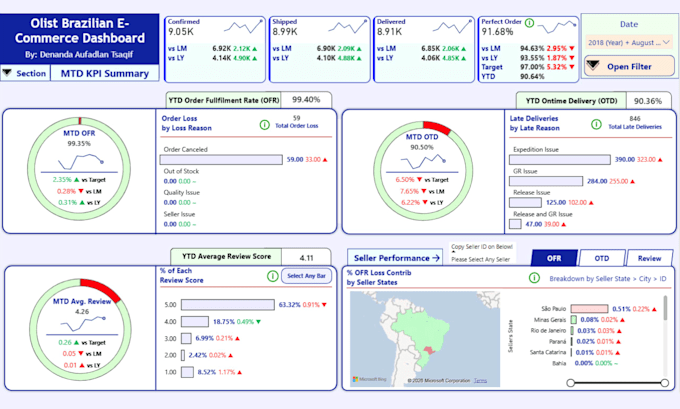Click Delivered value 8.91K
Viewport: 680px width, 409px height.
point(389,32)
